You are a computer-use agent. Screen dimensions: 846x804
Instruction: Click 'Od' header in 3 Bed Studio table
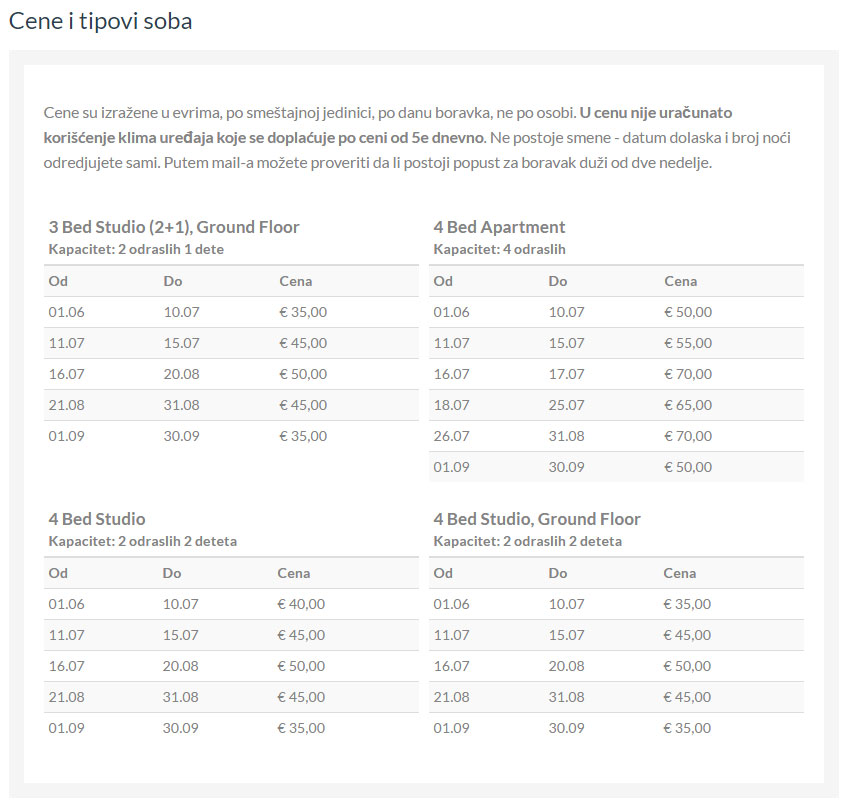(x=58, y=281)
